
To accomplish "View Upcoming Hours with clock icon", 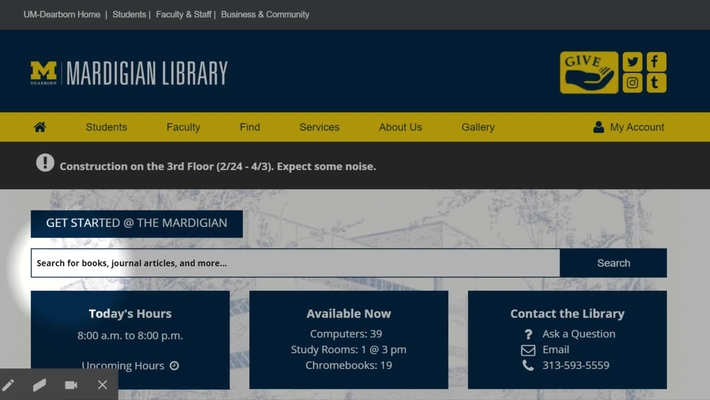I will pos(130,366).
